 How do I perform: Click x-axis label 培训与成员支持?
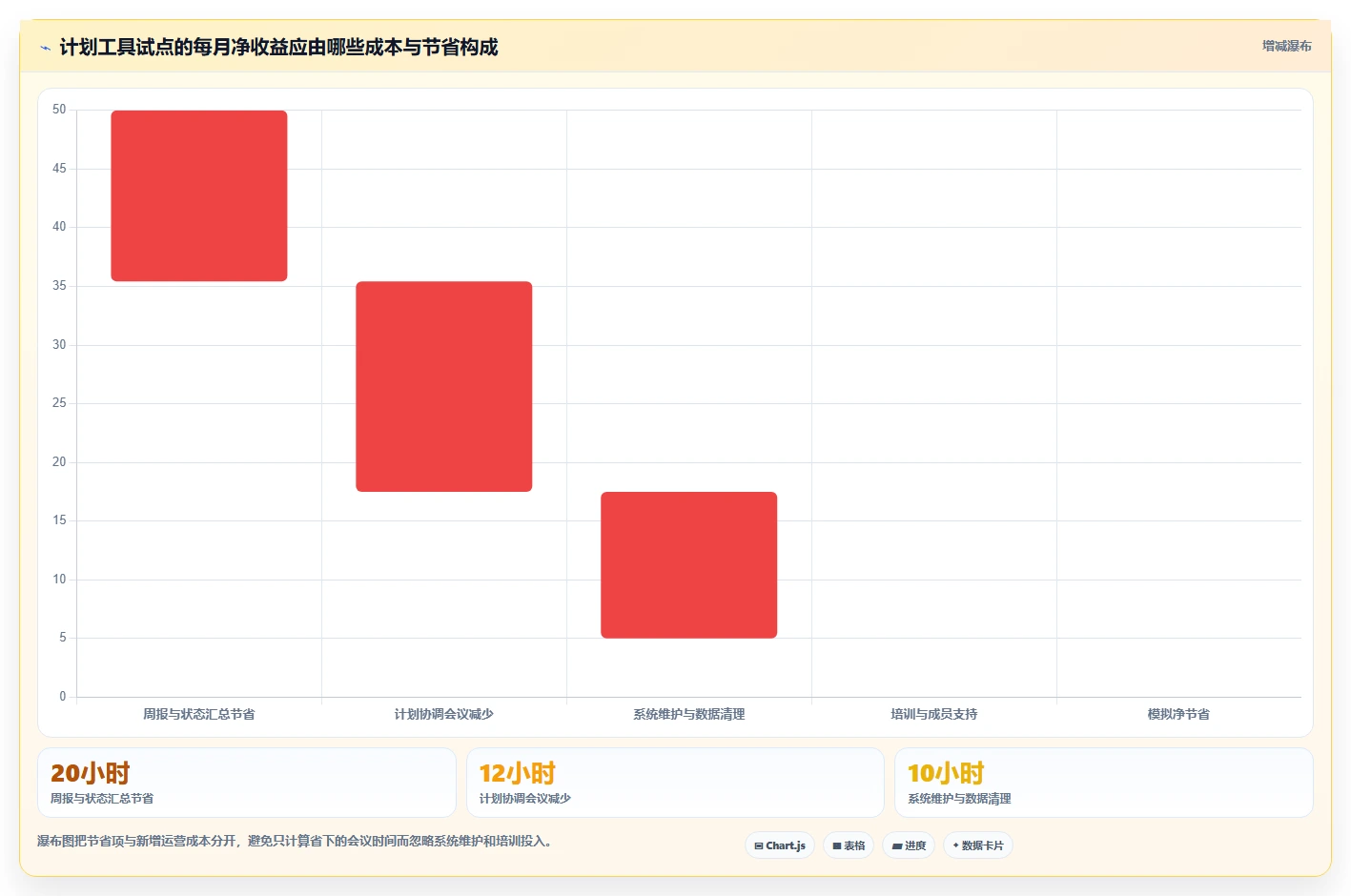tap(934, 714)
